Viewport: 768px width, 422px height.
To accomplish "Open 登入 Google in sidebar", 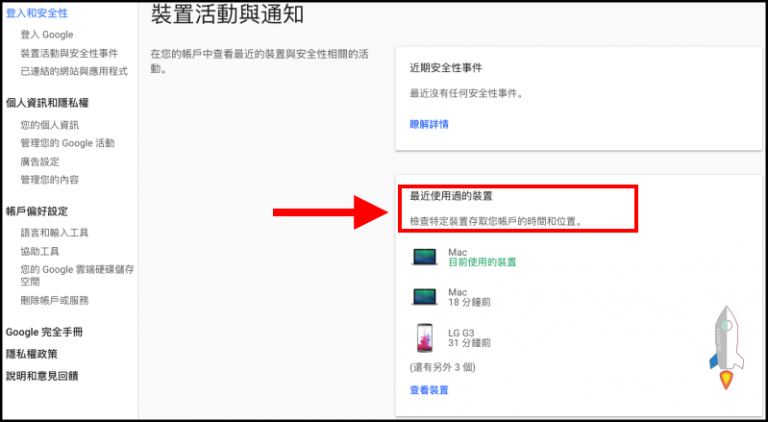I will pyautogui.click(x=47, y=35).
